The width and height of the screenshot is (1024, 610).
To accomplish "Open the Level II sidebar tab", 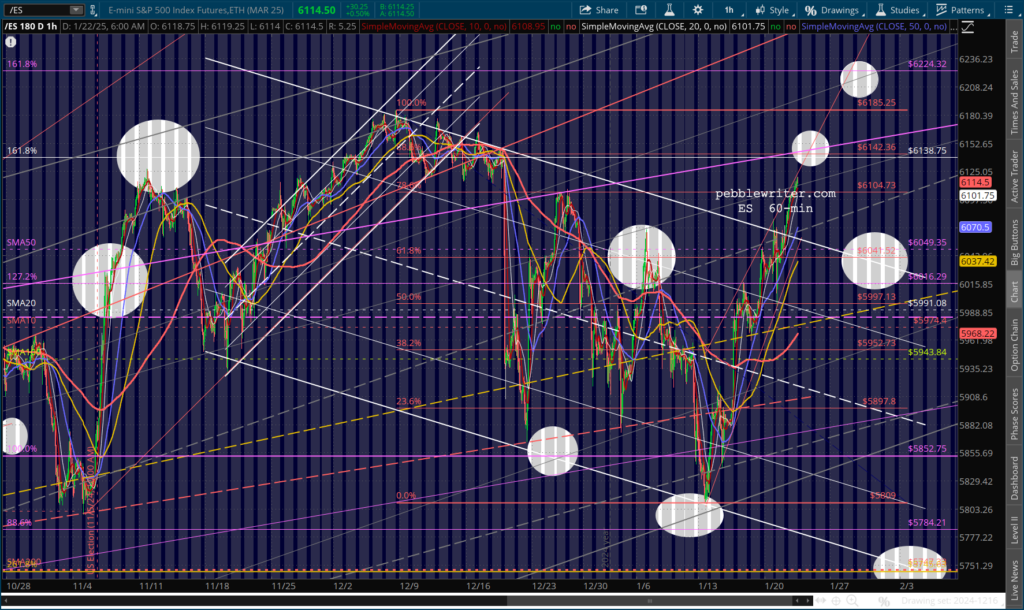I will pyautogui.click(x=1015, y=529).
